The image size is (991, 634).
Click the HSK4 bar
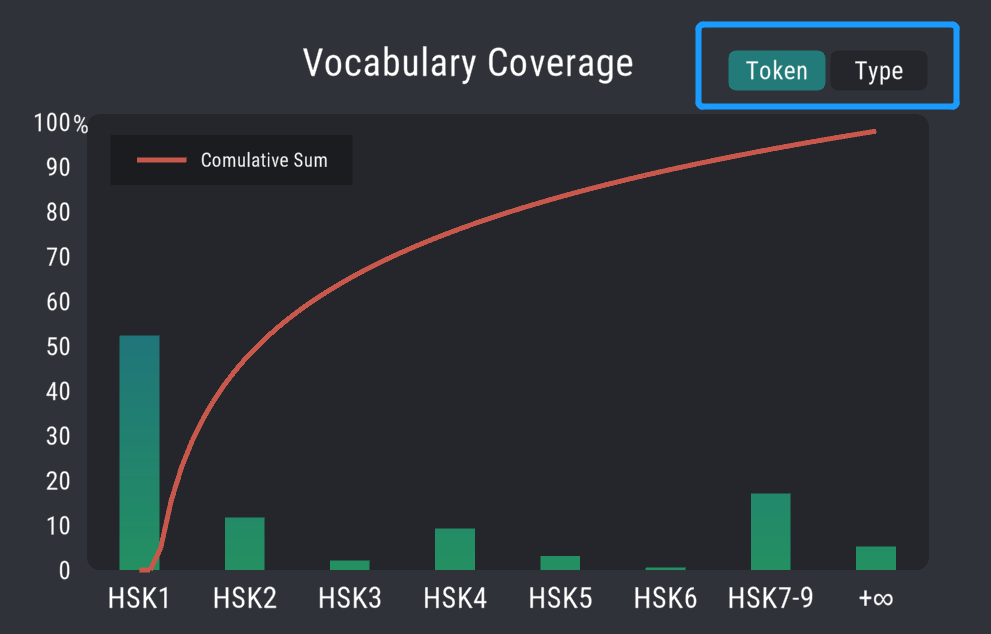point(454,547)
